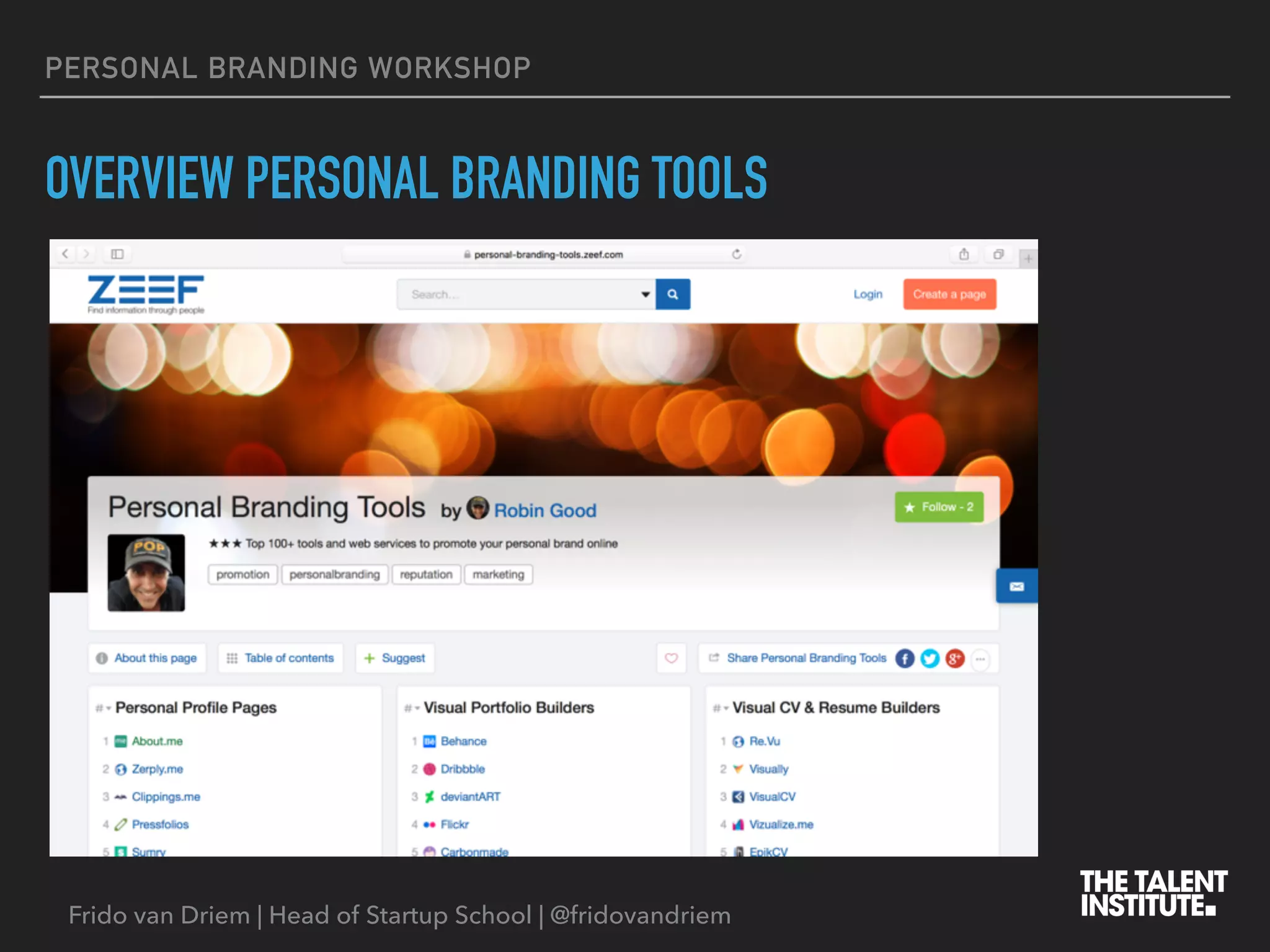This screenshot has height=952, width=1270.
Task: Open the About.me link
Action: [x=157, y=741]
